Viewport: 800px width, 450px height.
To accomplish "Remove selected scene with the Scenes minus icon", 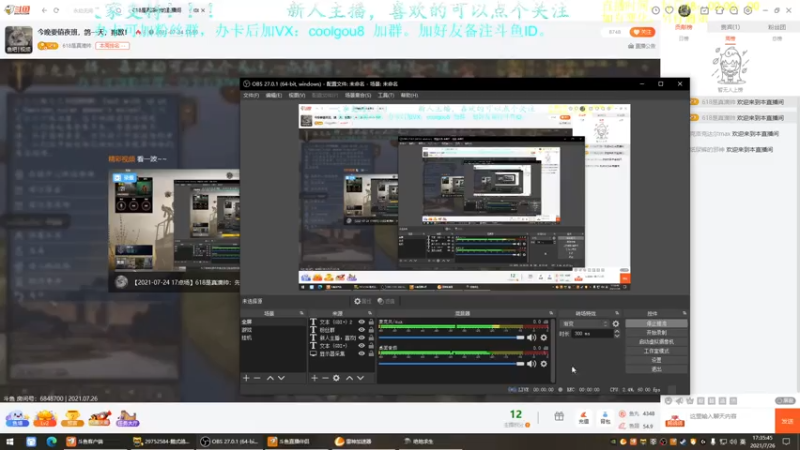I will [x=257, y=378].
